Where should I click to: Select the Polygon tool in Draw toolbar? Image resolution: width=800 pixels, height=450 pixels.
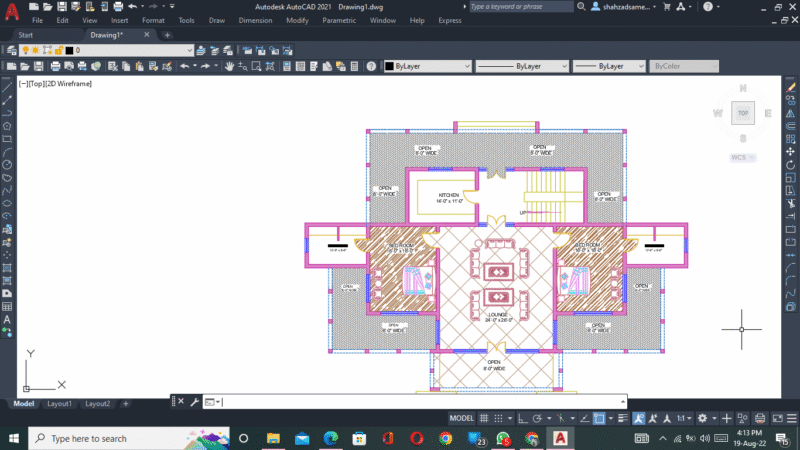coord(7,126)
